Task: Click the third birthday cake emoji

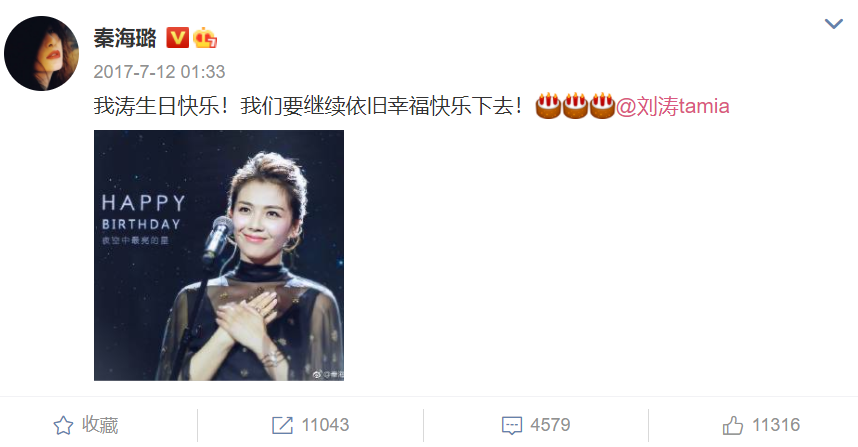Action: pos(602,106)
